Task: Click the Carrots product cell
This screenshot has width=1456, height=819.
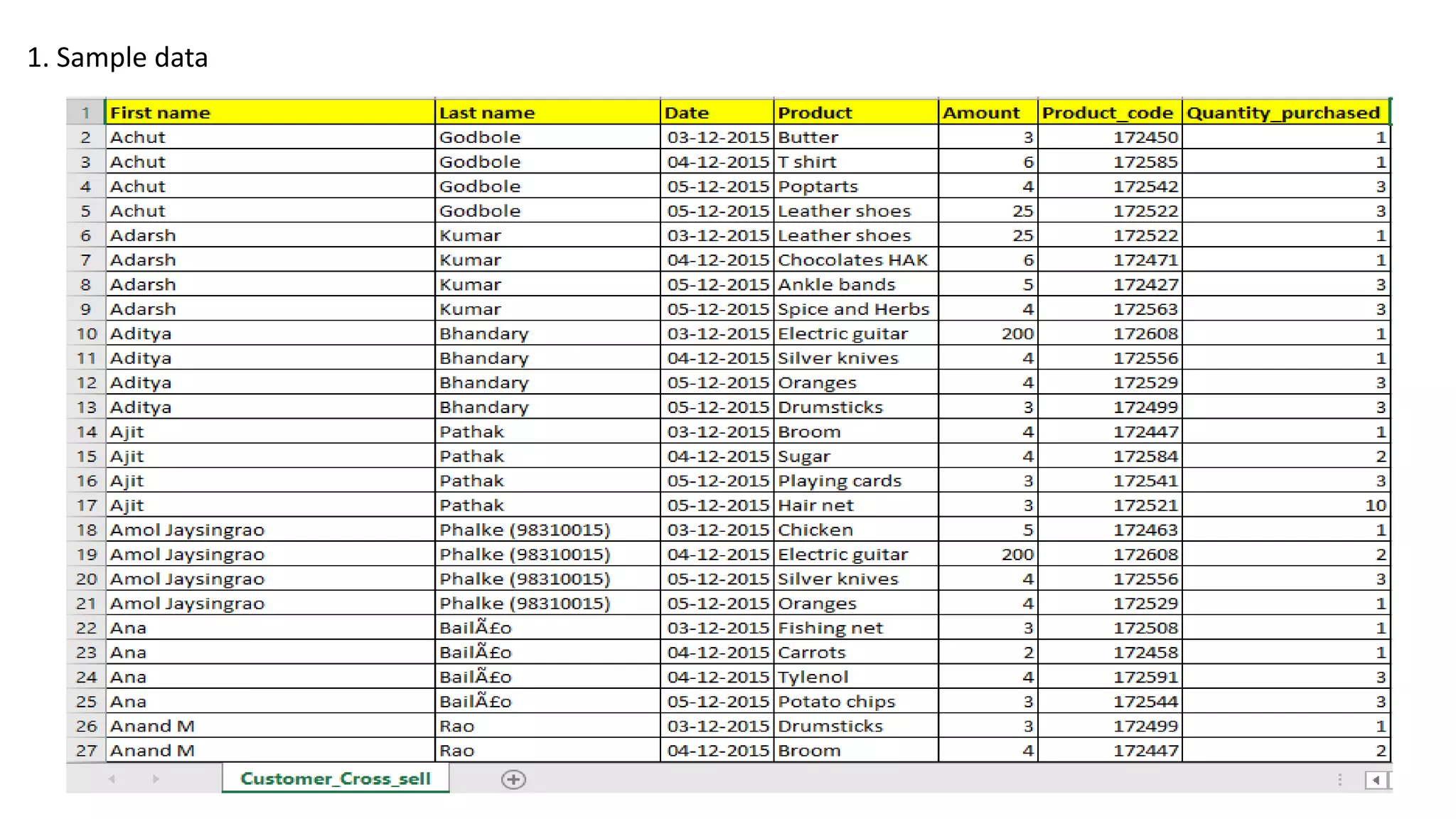Action: [x=856, y=652]
